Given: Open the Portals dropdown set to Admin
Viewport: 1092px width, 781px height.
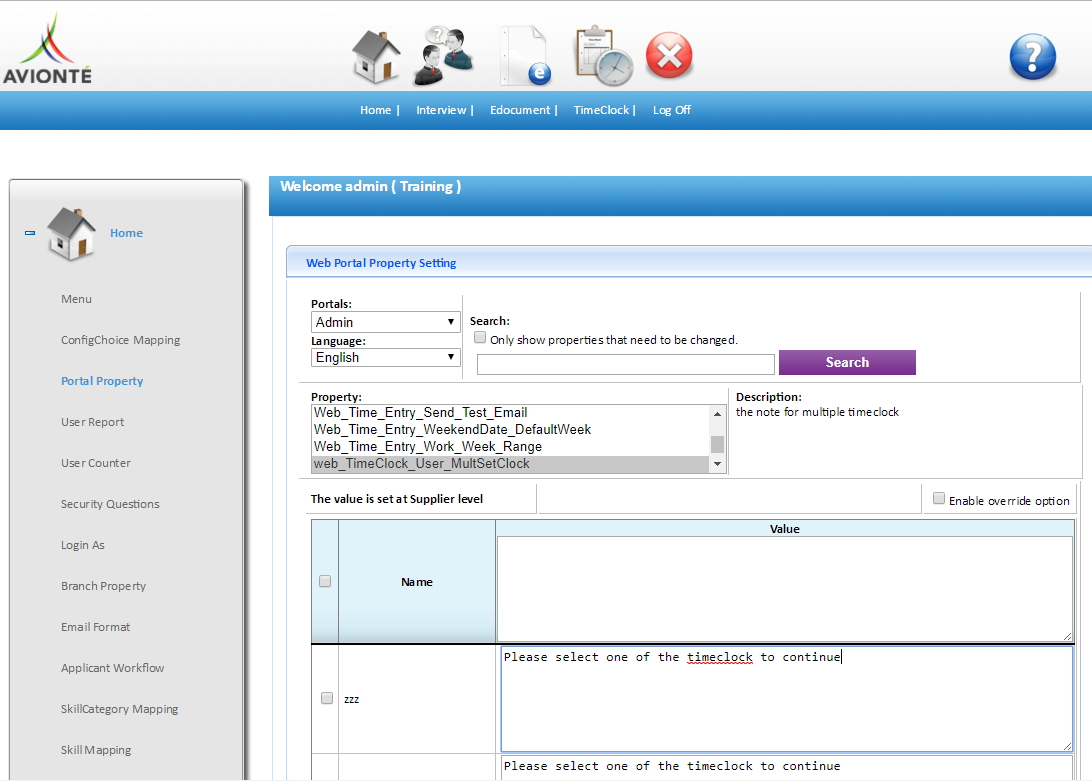Looking at the screenshot, I should coord(385,322).
